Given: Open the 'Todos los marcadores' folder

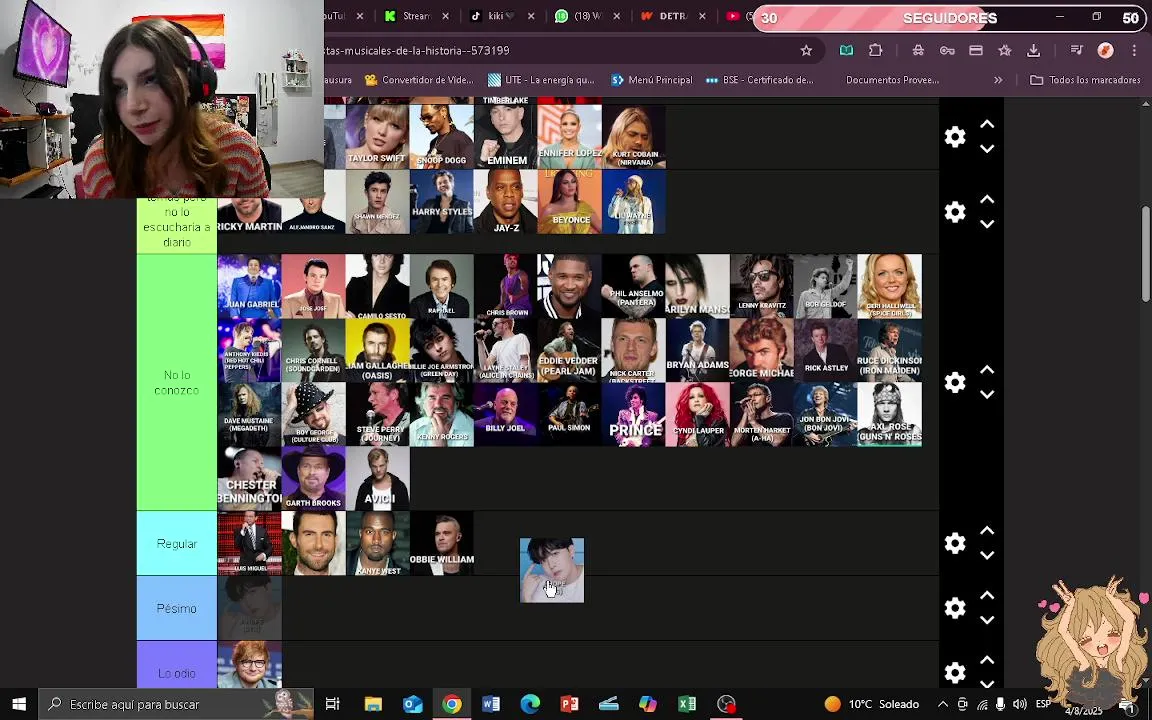Looking at the screenshot, I should tap(1085, 79).
